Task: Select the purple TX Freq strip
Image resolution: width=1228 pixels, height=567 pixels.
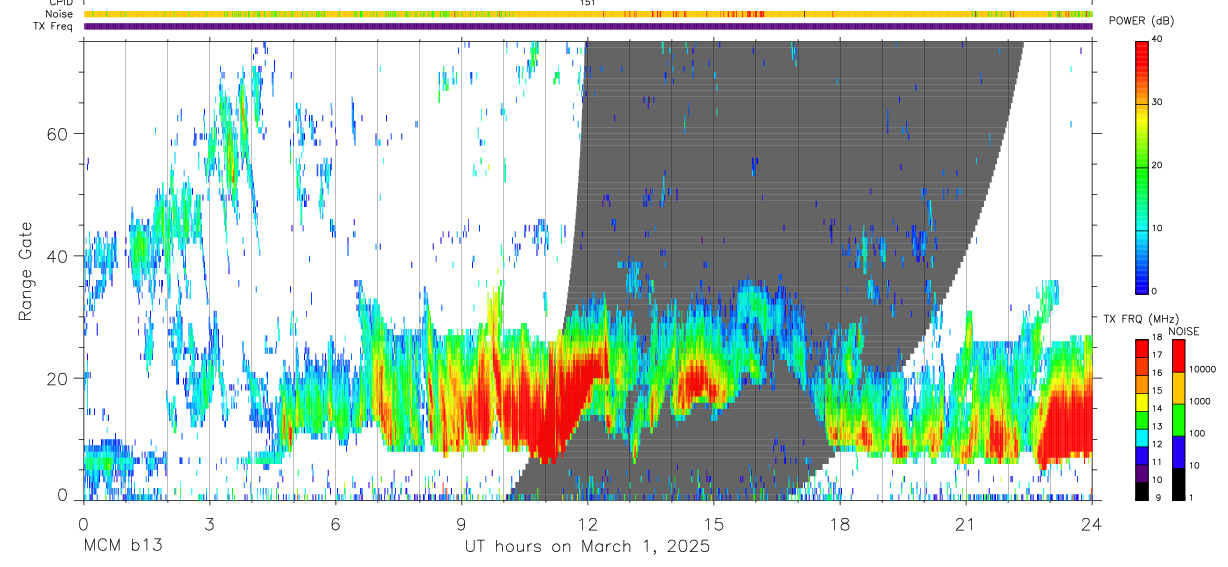Action: click(588, 26)
